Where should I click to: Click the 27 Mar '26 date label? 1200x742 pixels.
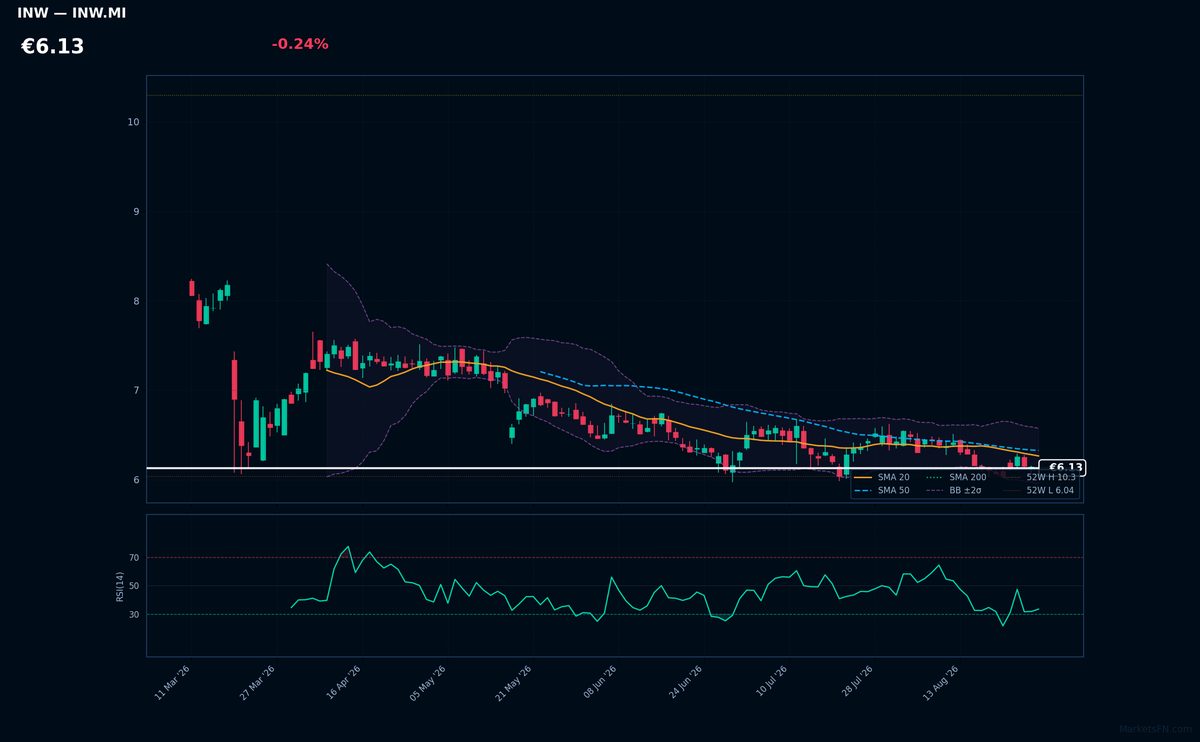[x=257, y=683]
